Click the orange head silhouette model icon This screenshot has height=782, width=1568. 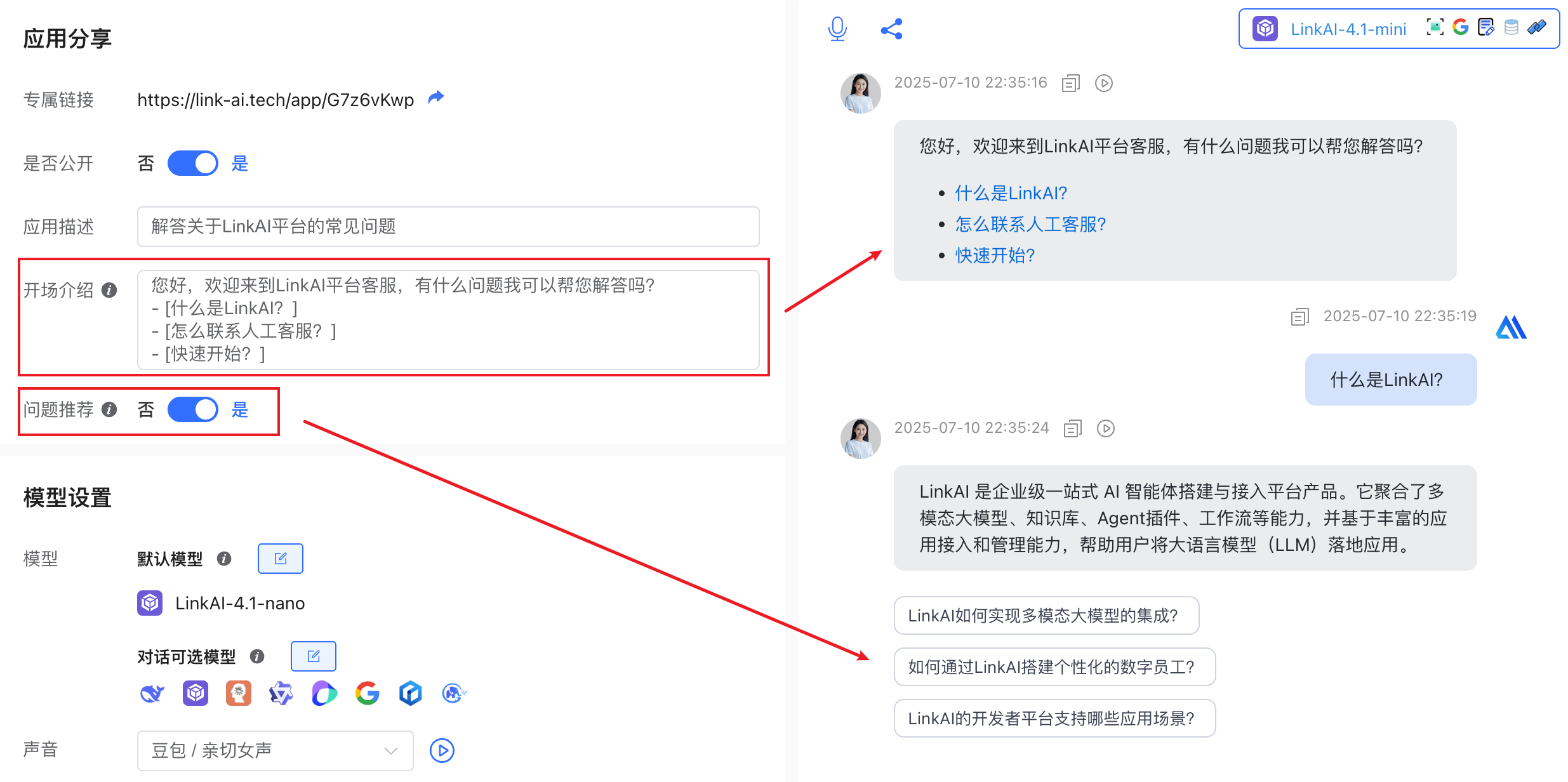click(x=239, y=693)
